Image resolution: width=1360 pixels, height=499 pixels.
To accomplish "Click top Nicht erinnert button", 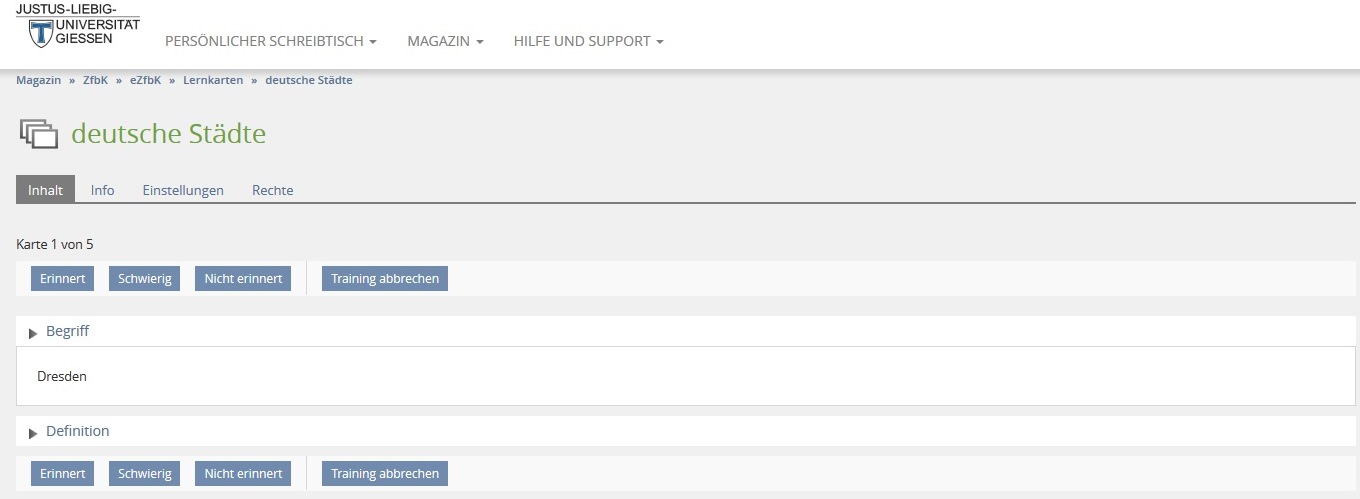I will 243,279.
